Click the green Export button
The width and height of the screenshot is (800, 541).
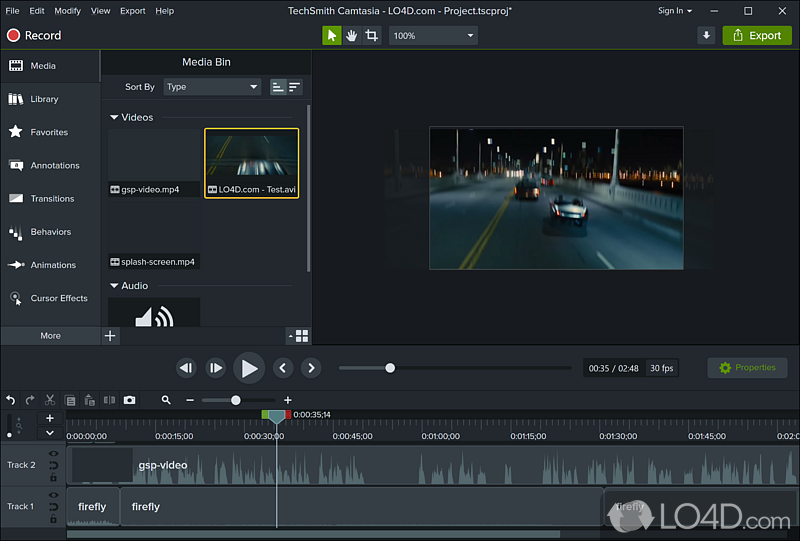(755, 36)
